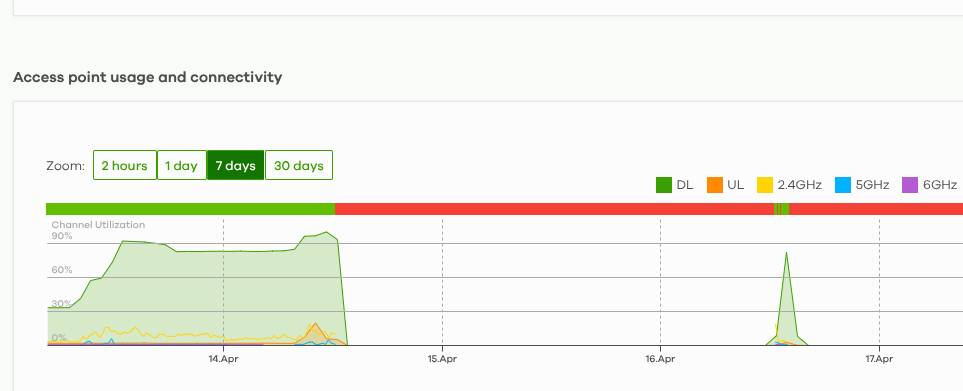This screenshot has width=963, height=391.
Task: Click the green online segment of connectivity bar
Action: click(190, 209)
